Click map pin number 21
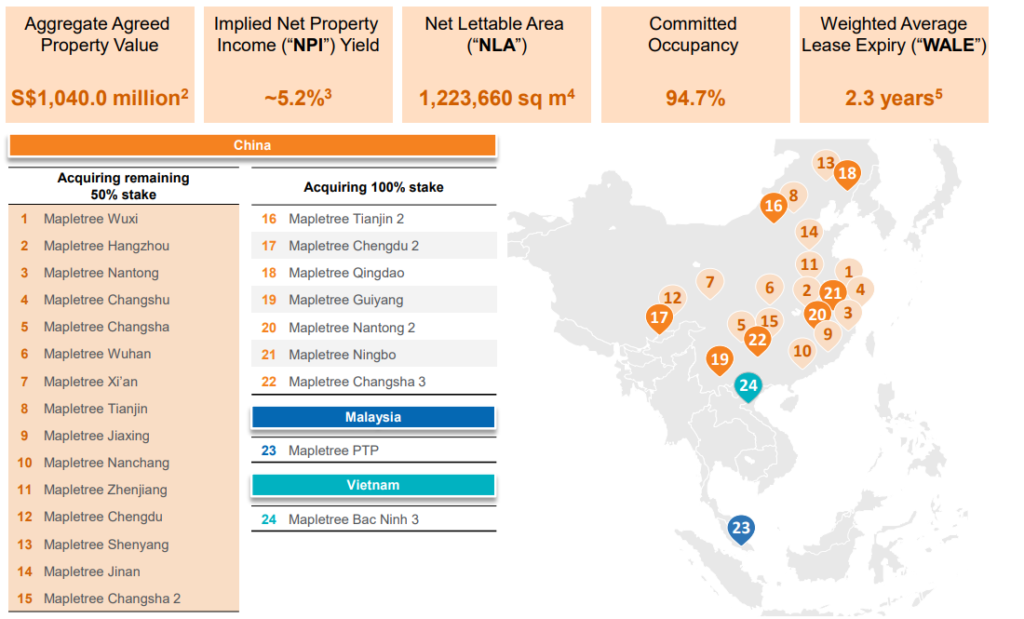This screenshot has width=1024, height=619. [x=833, y=293]
